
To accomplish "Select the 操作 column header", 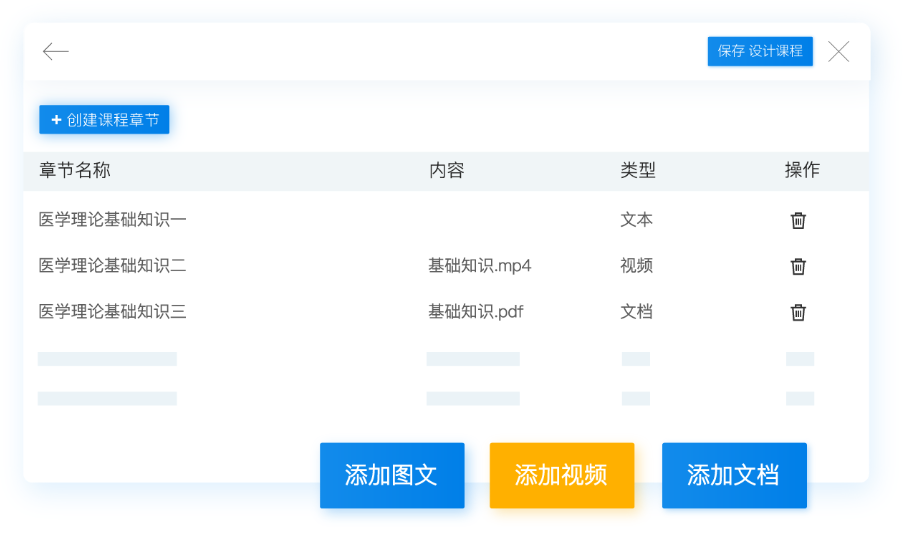I will coord(801,170).
